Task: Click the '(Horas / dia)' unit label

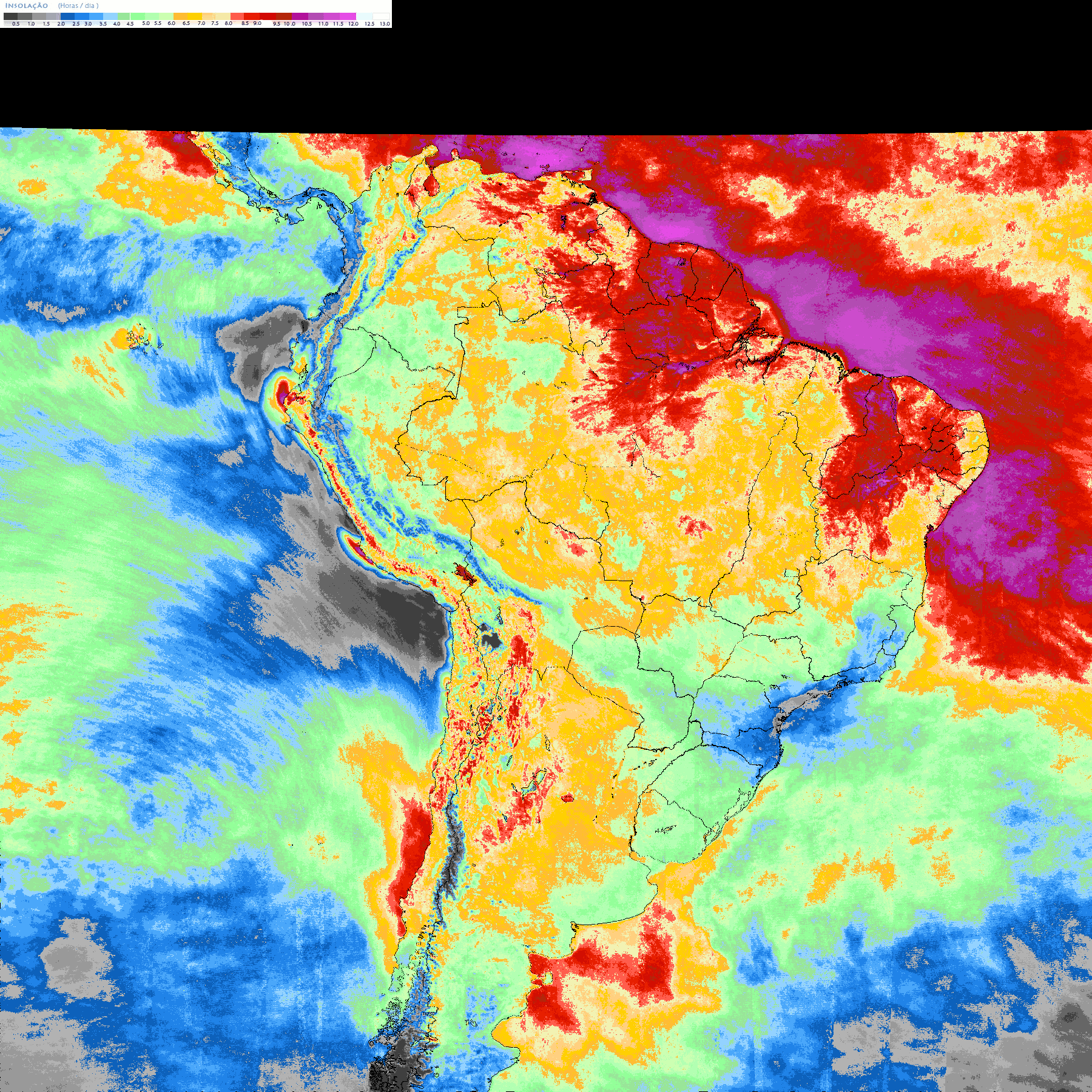Action: tap(78, 5)
